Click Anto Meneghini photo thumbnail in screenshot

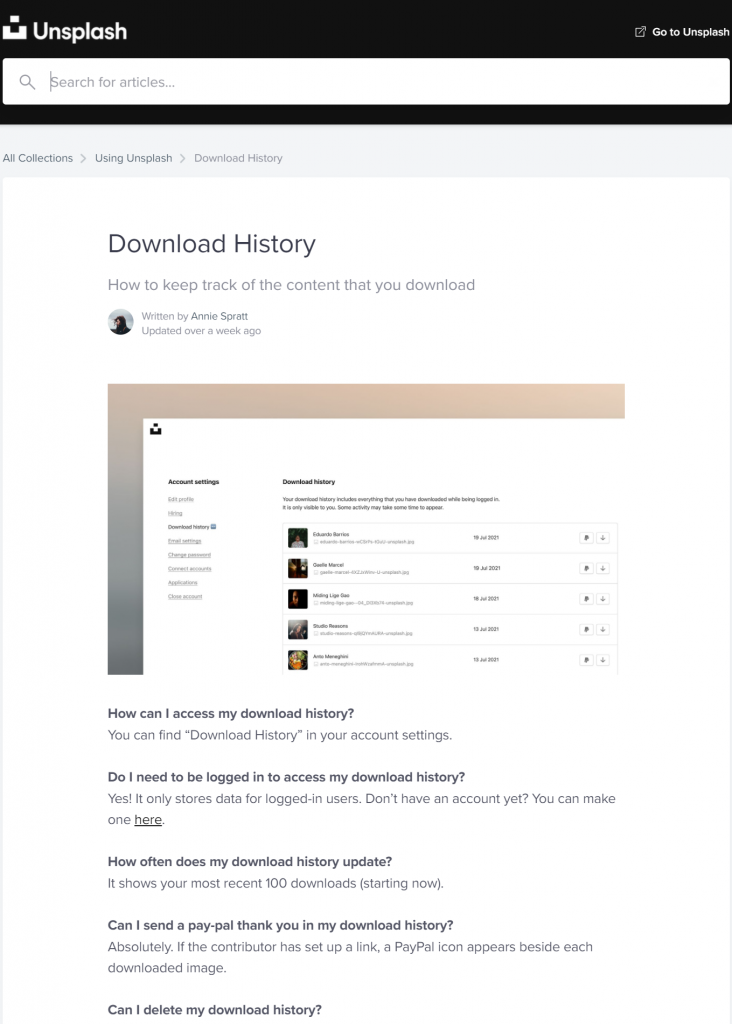pos(297,660)
